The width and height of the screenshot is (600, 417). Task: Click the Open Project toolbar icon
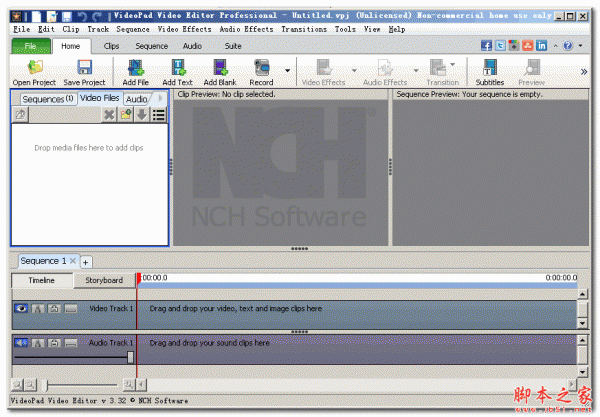pyautogui.click(x=35, y=67)
